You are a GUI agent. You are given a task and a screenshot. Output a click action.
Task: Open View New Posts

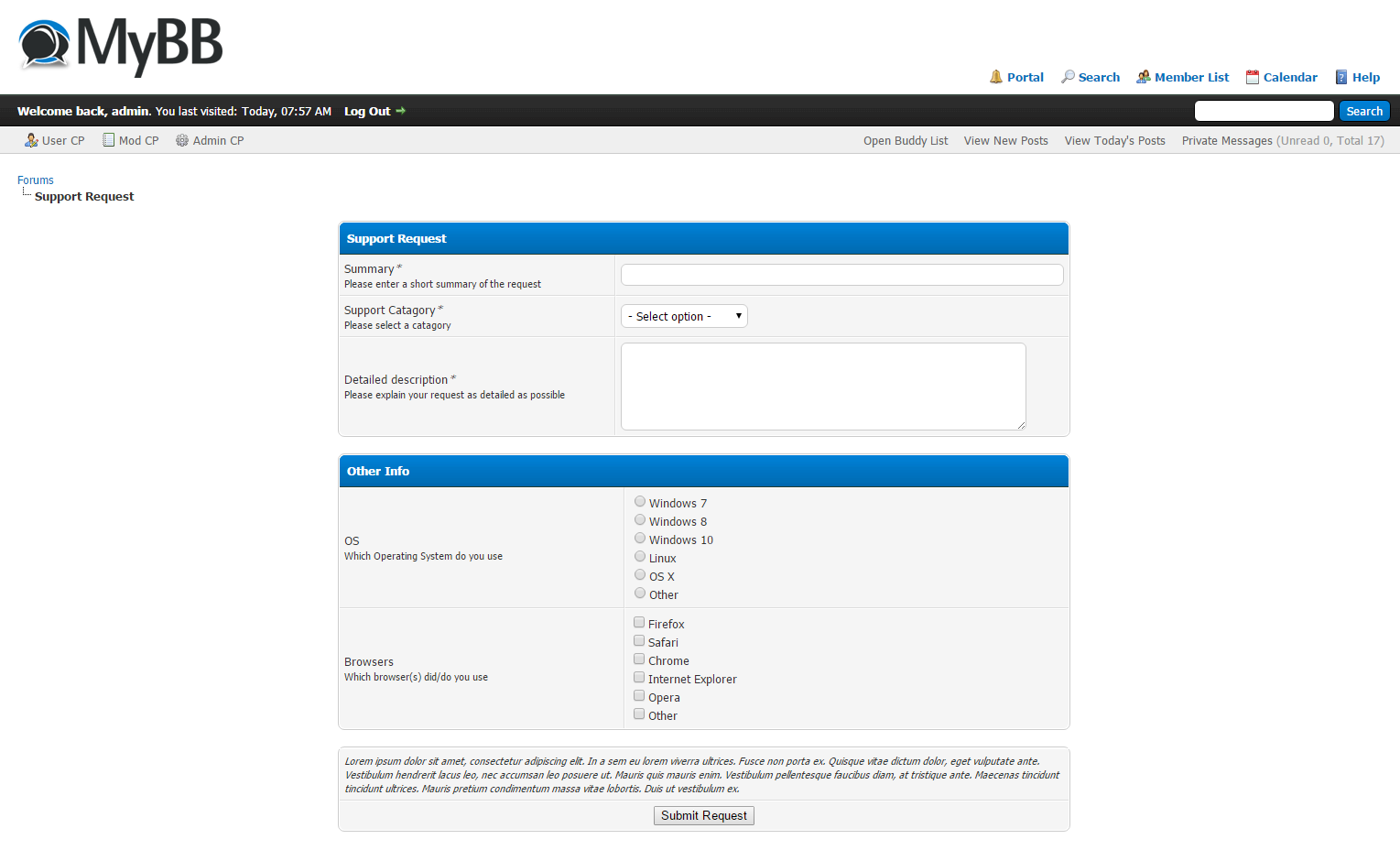point(1005,140)
